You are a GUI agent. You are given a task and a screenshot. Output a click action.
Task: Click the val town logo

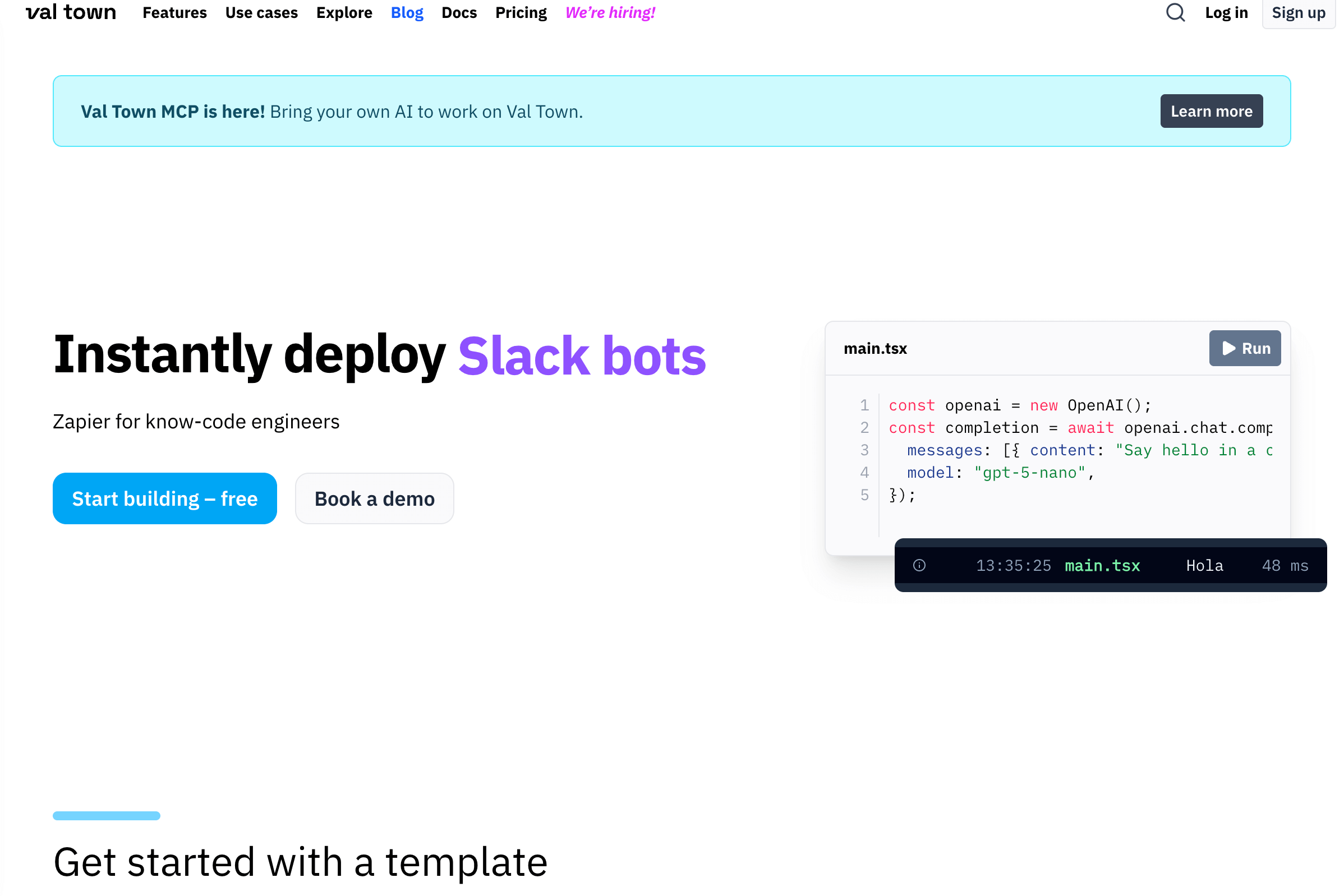pos(71,12)
